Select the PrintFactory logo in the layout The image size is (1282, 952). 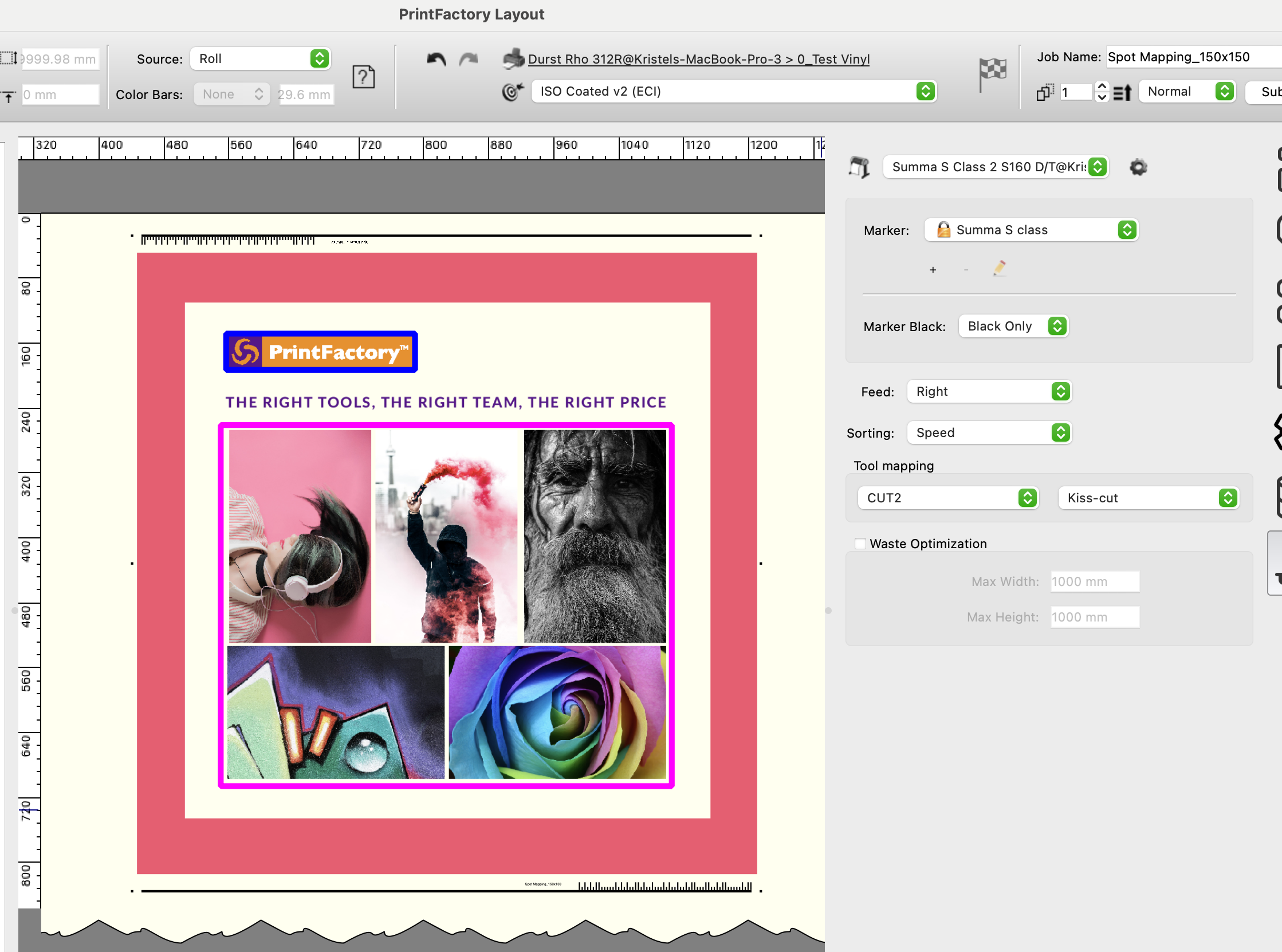[x=320, y=352]
